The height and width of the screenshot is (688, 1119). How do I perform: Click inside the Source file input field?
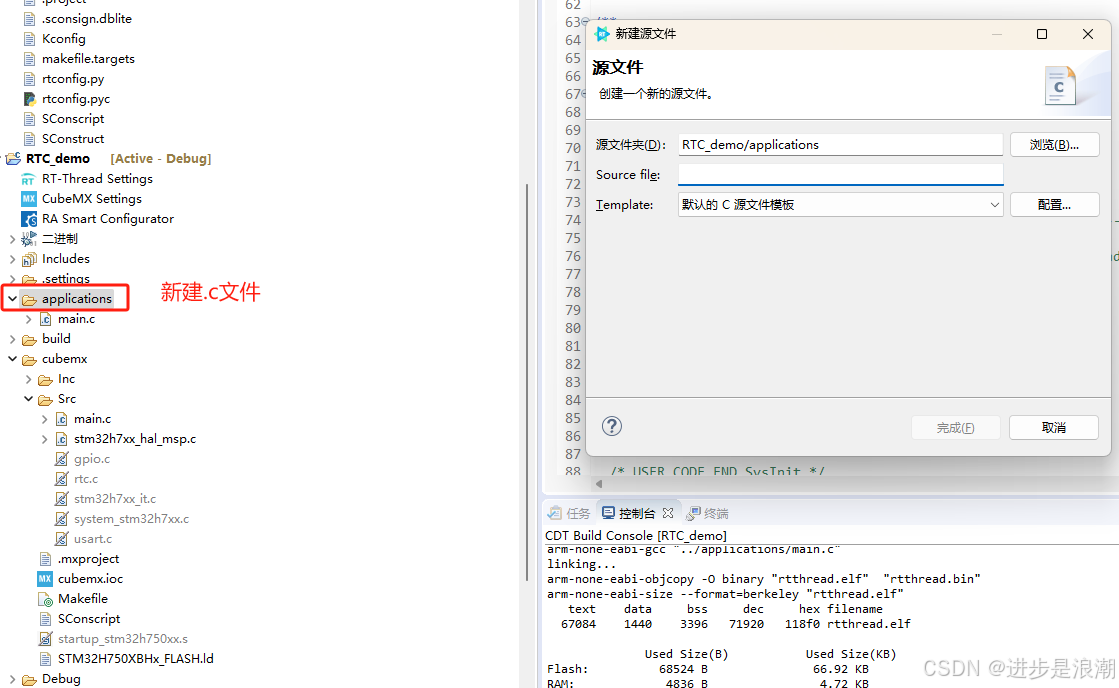click(840, 173)
